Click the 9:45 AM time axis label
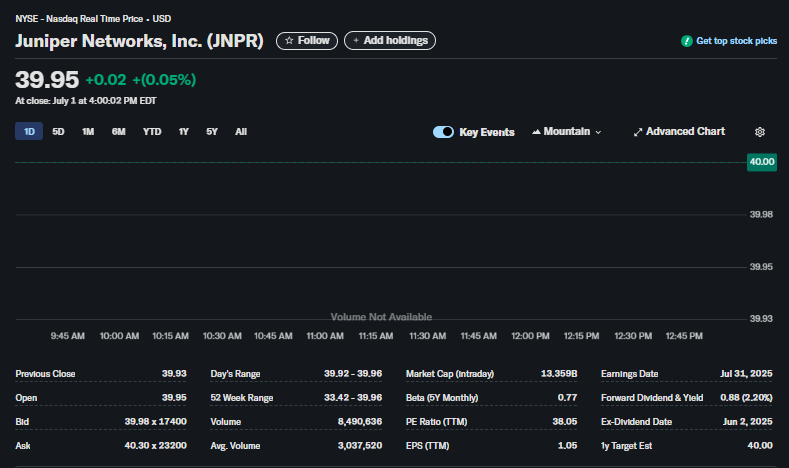 click(x=67, y=336)
